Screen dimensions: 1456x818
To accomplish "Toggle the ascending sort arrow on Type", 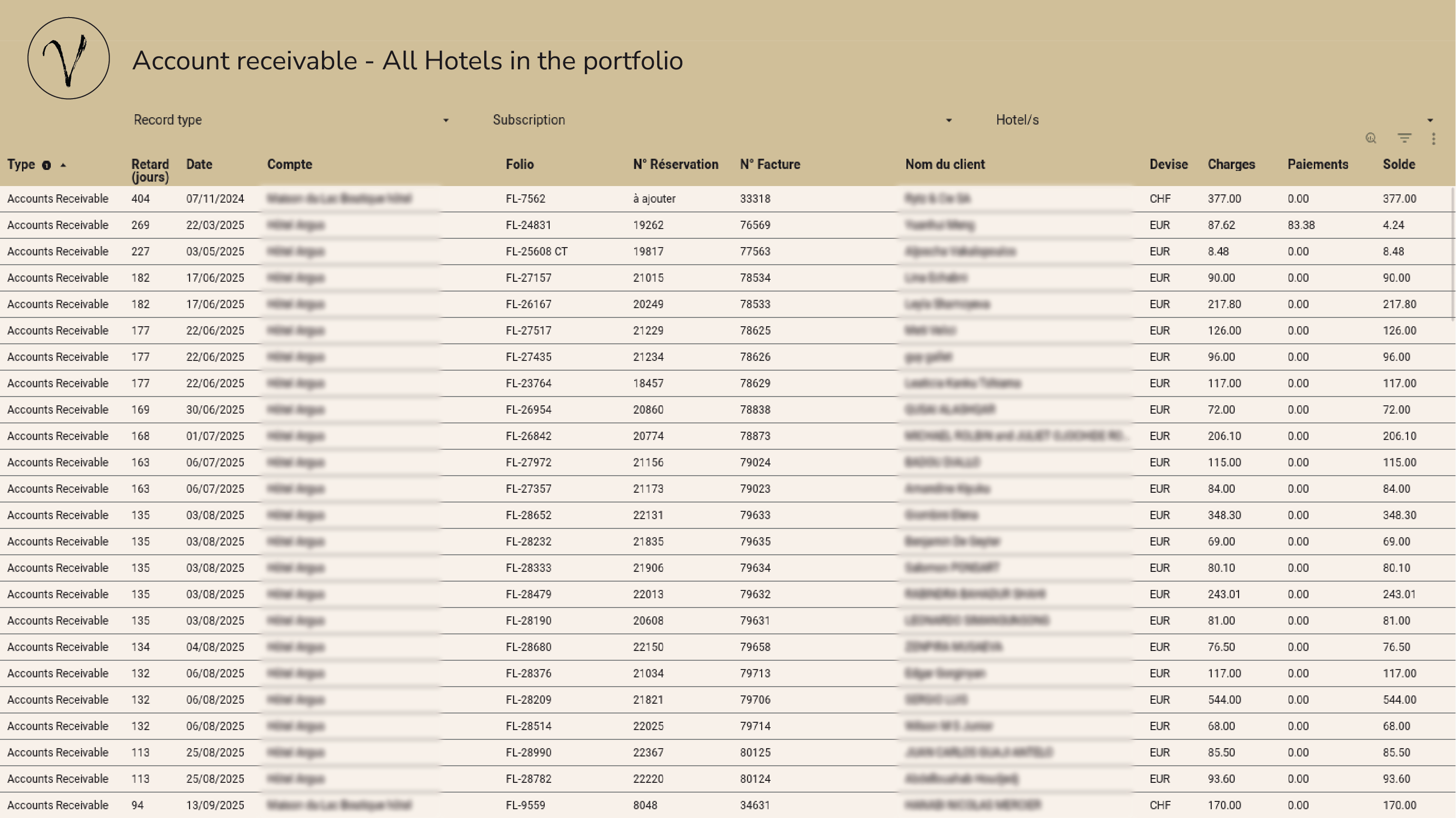I will click(64, 165).
